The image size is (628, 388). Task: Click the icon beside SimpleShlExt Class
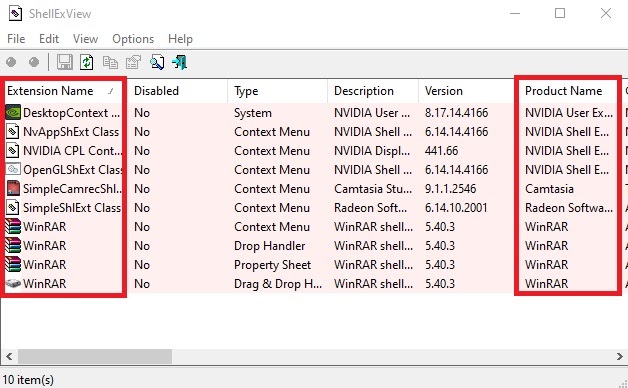[13, 207]
